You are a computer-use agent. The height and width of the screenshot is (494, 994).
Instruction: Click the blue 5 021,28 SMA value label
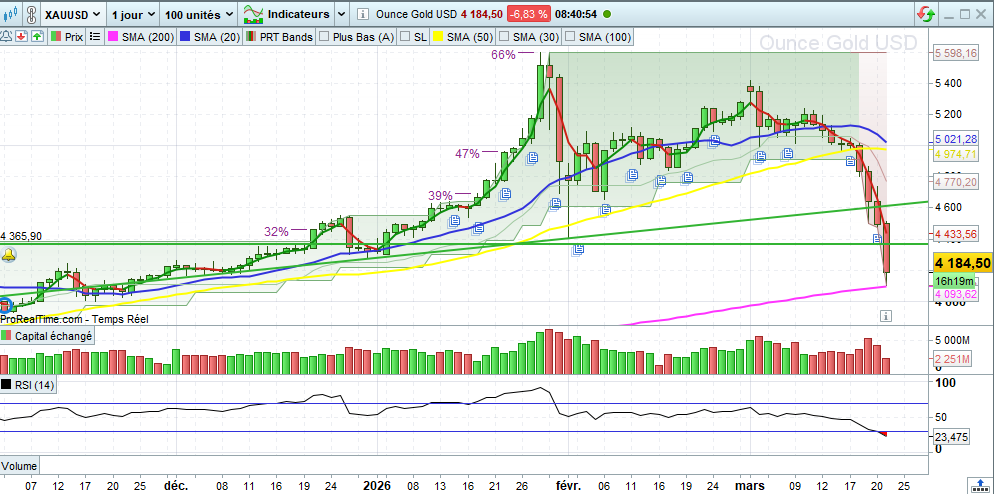pyautogui.click(x=955, y=140)
